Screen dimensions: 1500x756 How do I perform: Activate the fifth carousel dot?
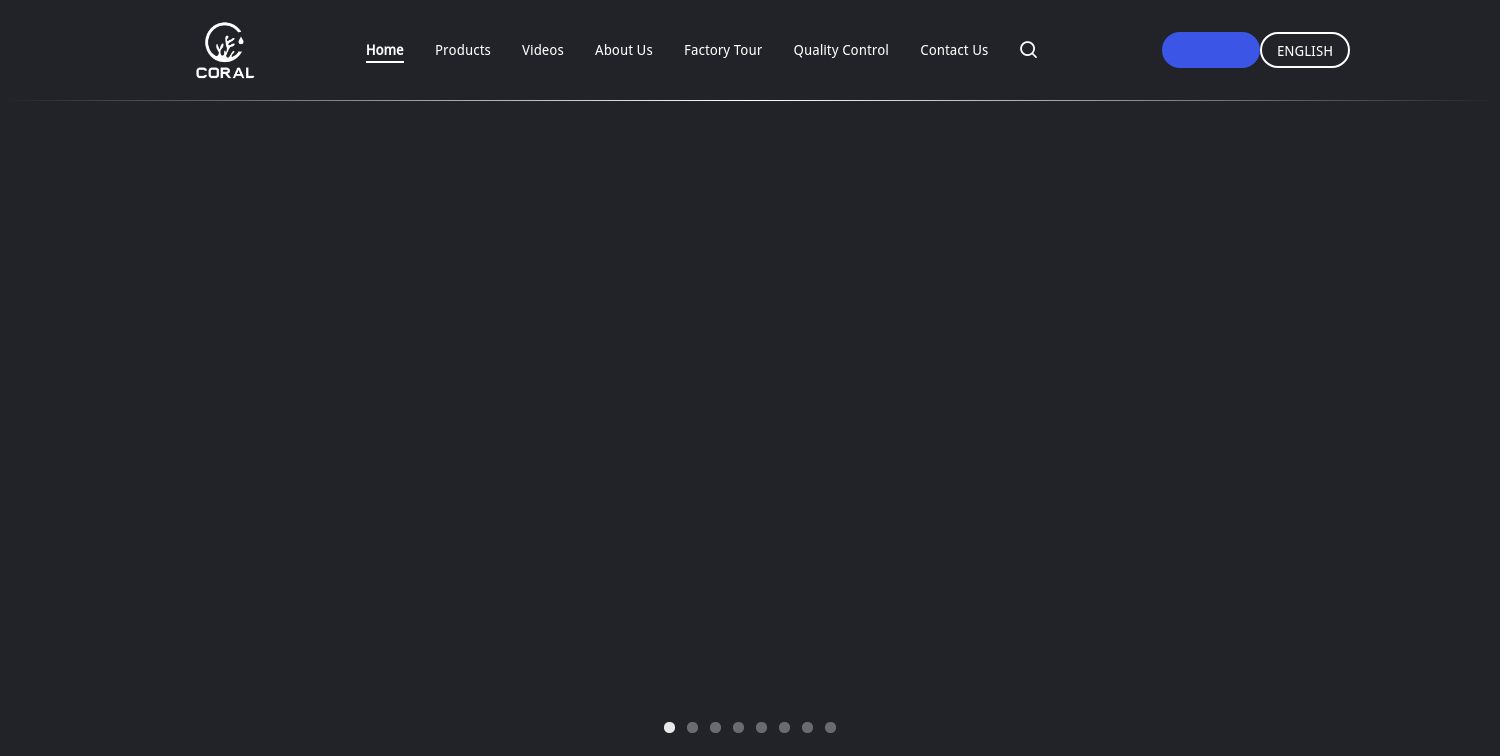(761, 727)
